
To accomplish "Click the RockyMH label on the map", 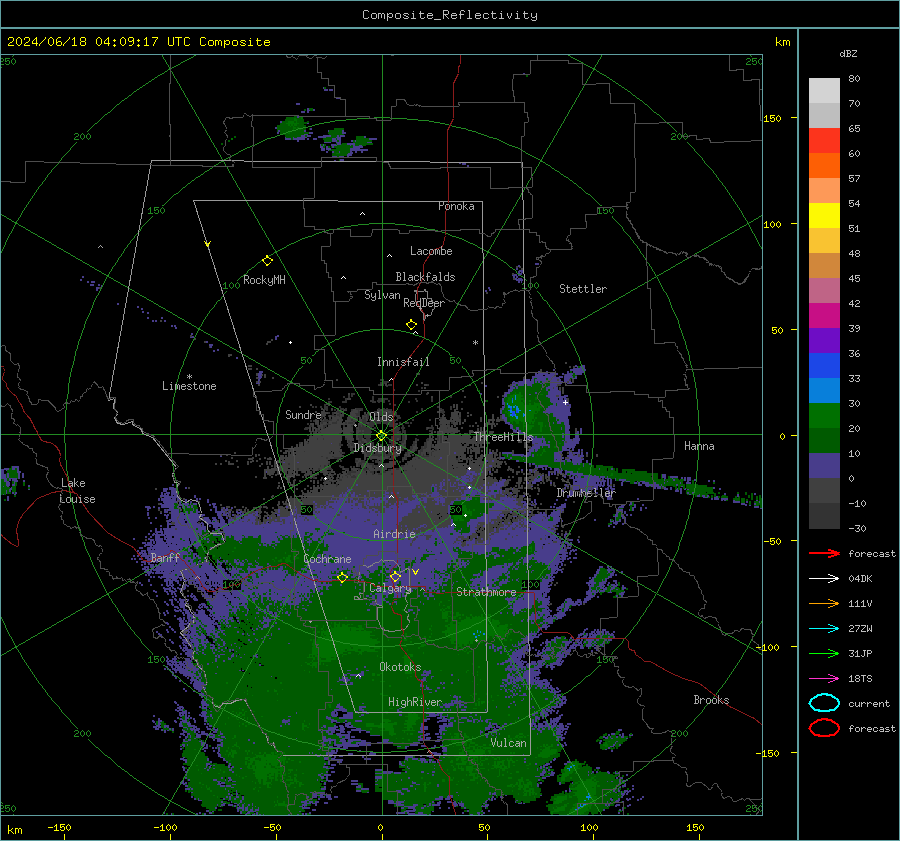I will [x=264, y=280].
